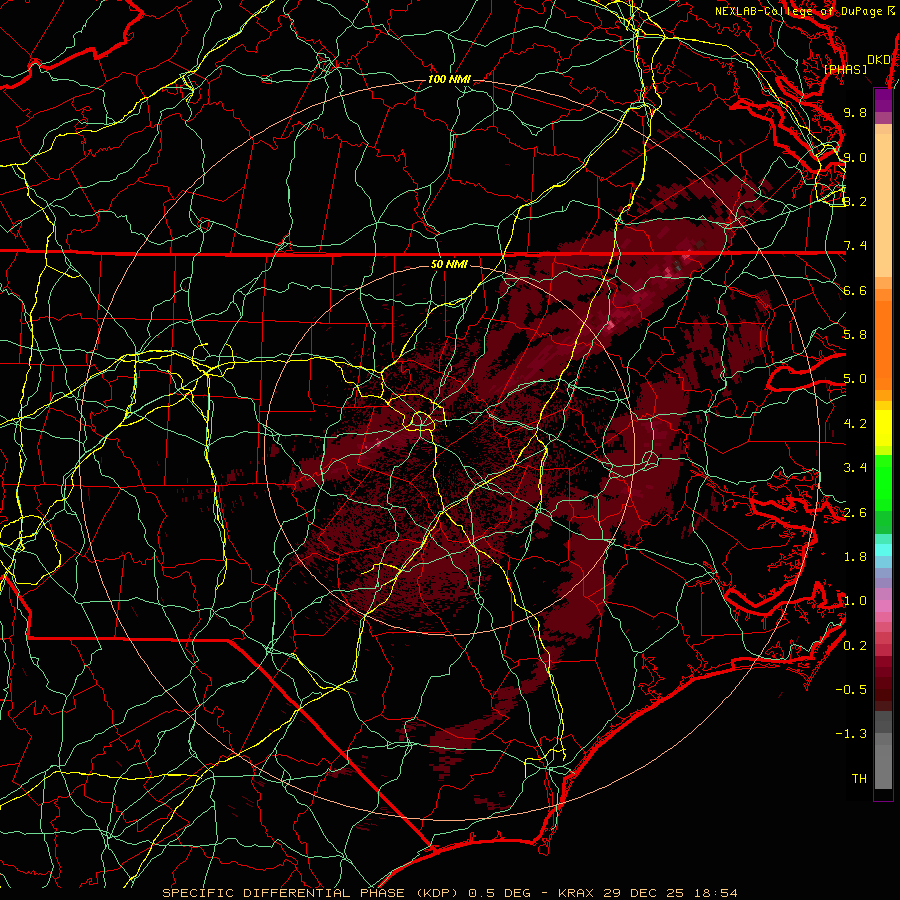Click the pink peak KDP pixel northeast of the radar
Screen dimensions: 900x900
(611, 325)
